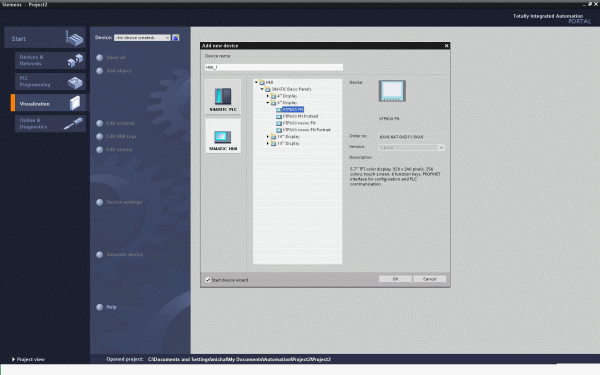Image resolution: width=600 pixels, height=375 pixels.
Task: Click the Device name input field
Action: (274, 67)
